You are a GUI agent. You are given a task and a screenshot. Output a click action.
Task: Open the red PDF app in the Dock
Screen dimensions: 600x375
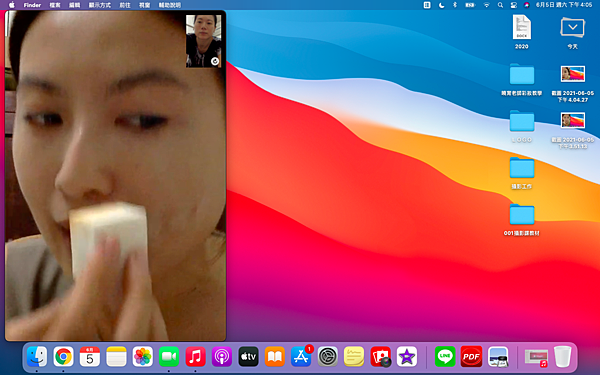pyautogui.click(x=471, y=357)
